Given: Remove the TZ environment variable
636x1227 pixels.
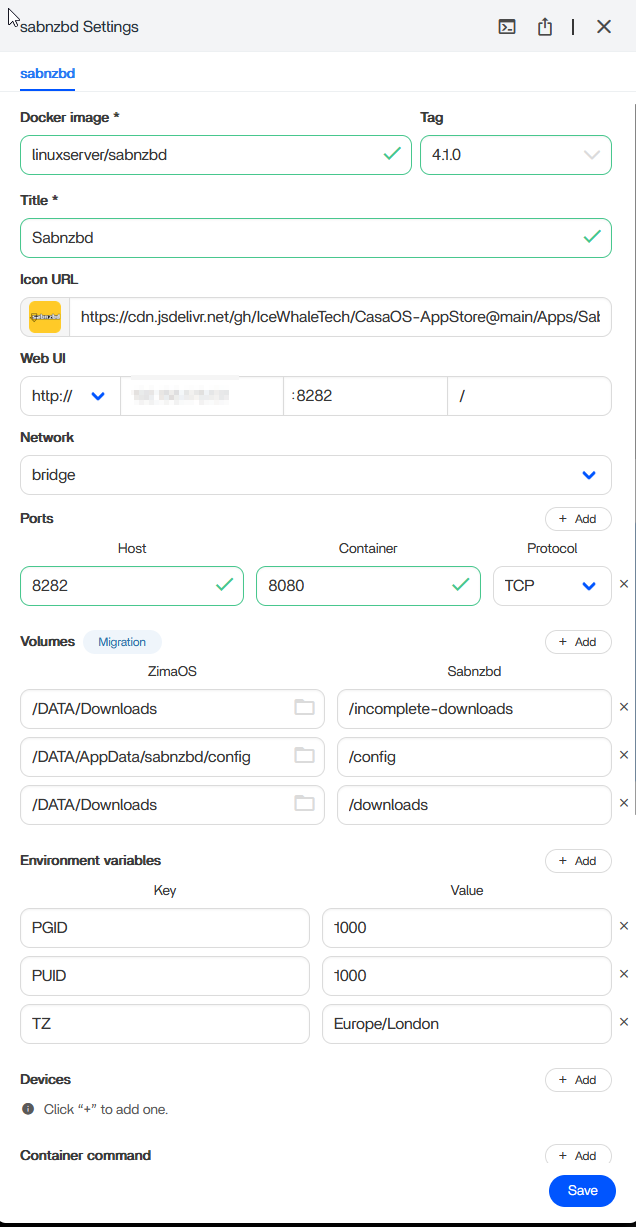Looking at the screenshot, I should pos(624,1022).
